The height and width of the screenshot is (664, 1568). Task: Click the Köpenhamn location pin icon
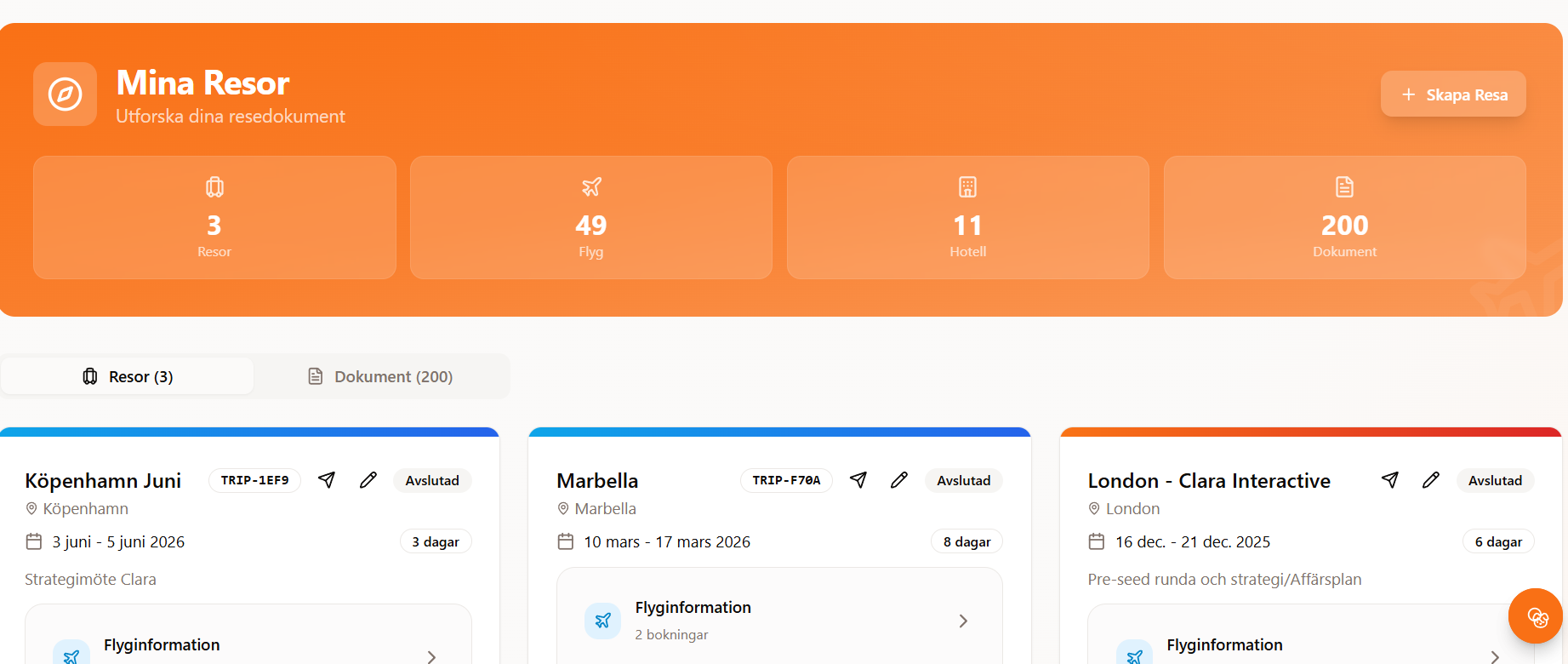pos(31,508)
